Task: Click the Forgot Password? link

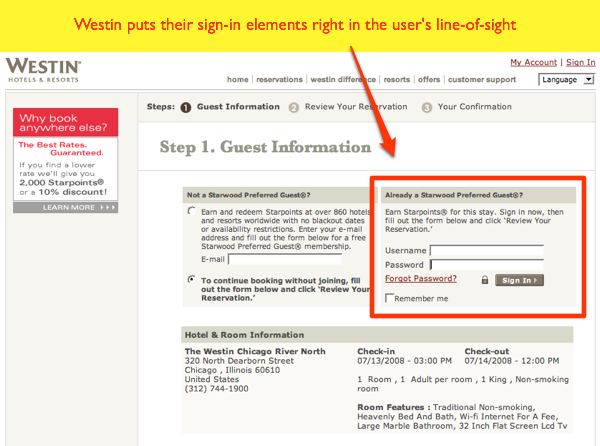Action: (x=421, y=278)
